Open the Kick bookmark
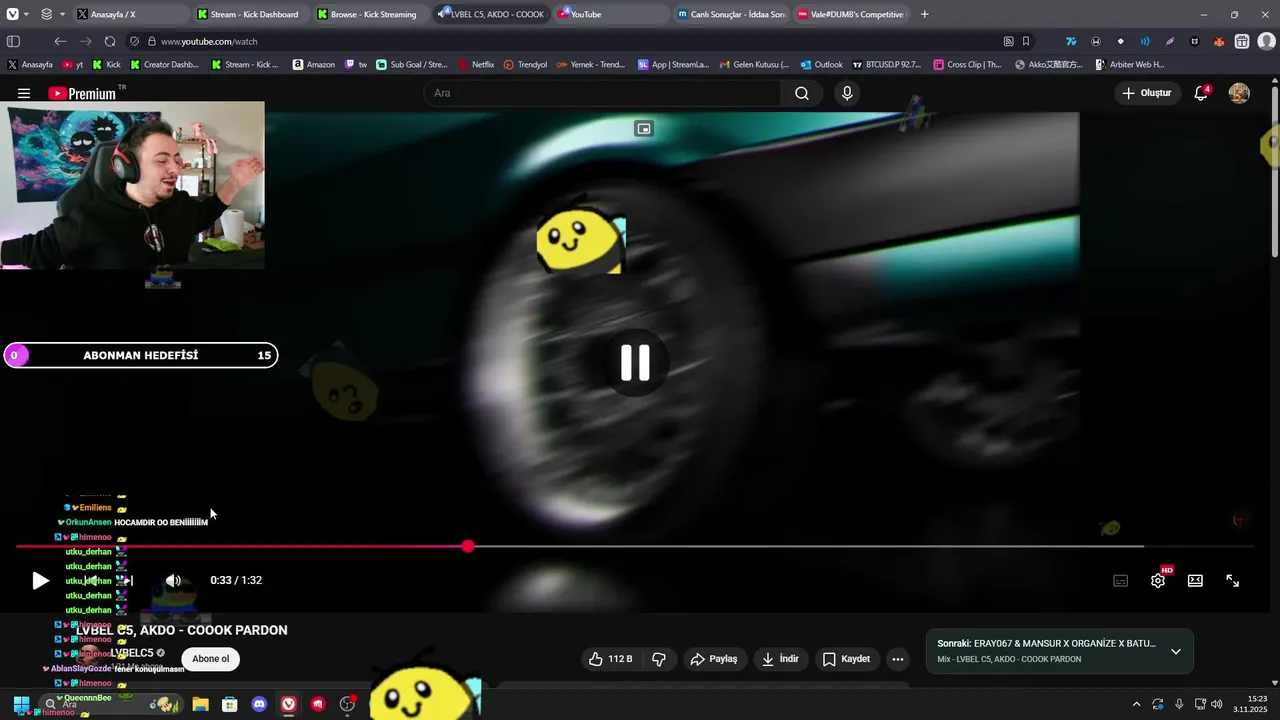 (x=106, y=64)
